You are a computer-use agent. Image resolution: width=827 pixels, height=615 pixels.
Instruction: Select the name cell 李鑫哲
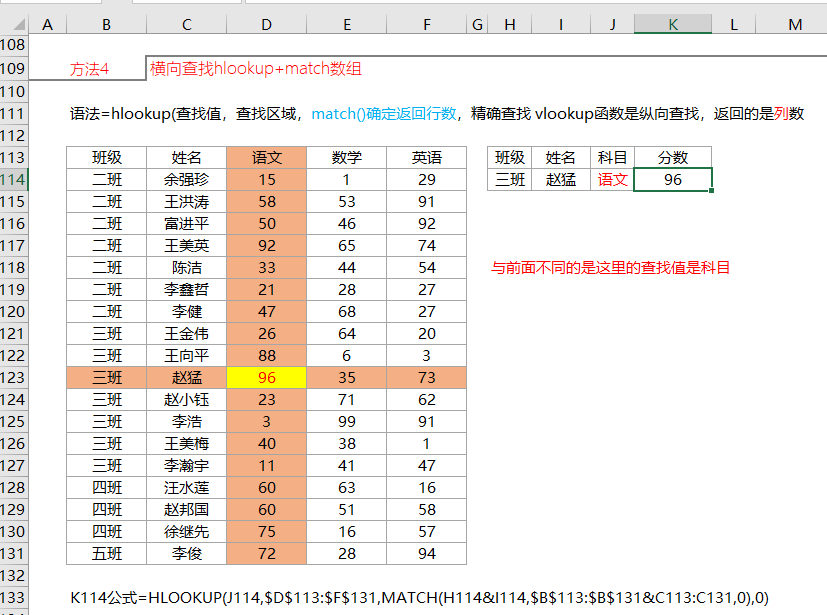coord(186,290)
